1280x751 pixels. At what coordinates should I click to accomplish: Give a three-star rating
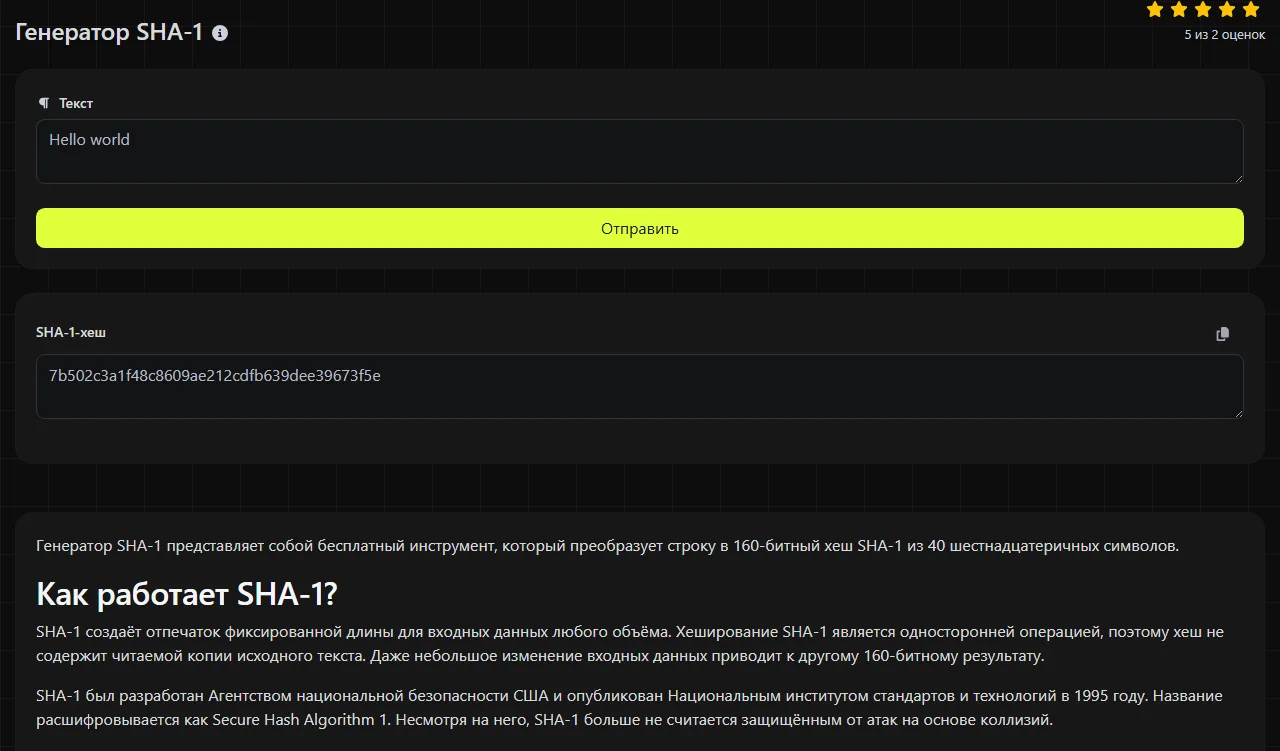[1203, 10]
